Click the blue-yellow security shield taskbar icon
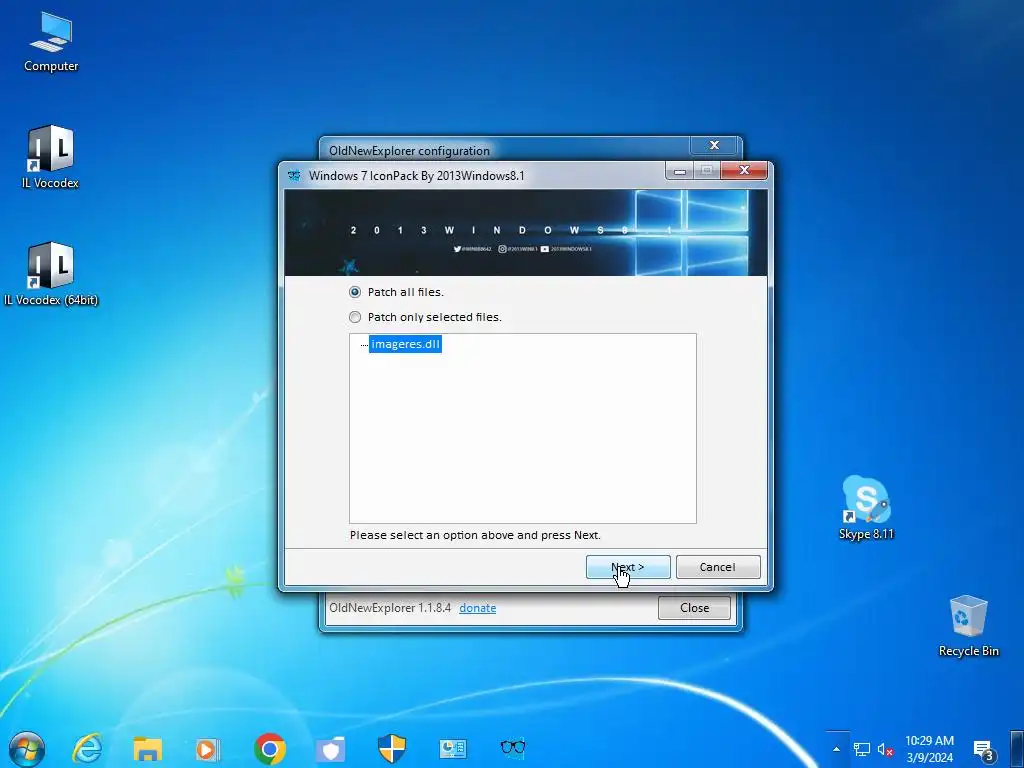 pos(392,748)
